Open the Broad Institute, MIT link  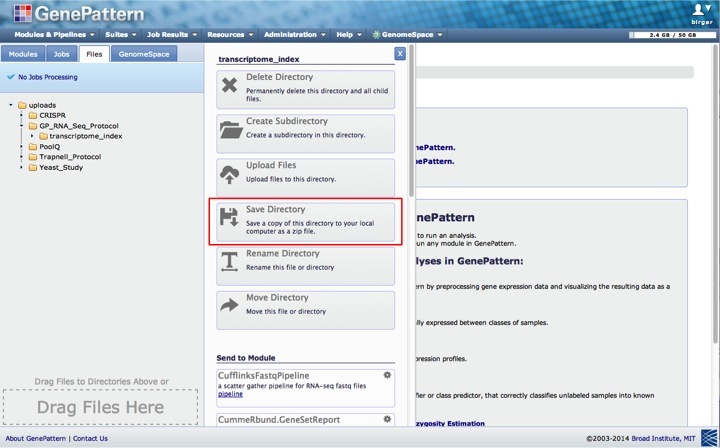(x=663, y=438)
